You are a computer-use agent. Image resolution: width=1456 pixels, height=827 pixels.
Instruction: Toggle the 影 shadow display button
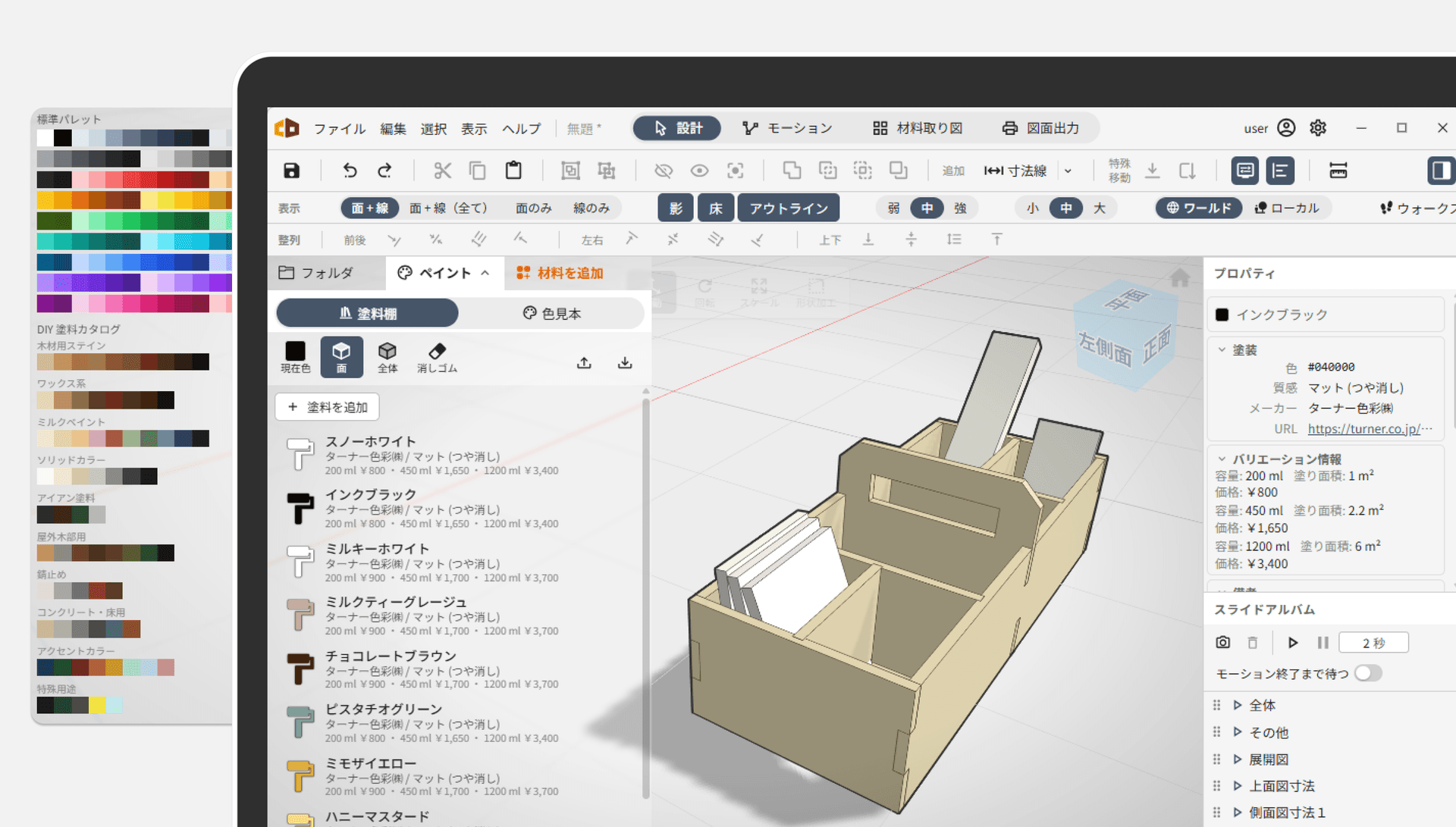pyautogui.click(x=676, y=208)
